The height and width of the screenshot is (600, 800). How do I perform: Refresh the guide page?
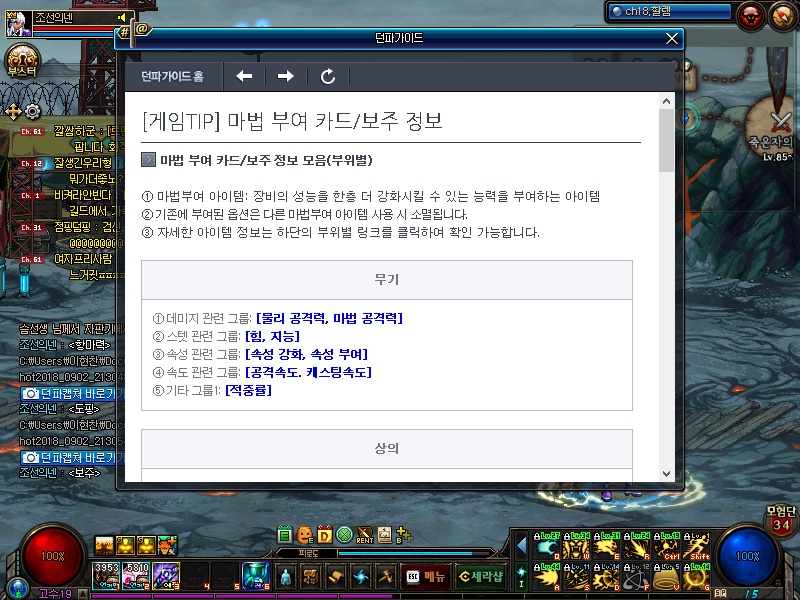(x=327, y=76)
